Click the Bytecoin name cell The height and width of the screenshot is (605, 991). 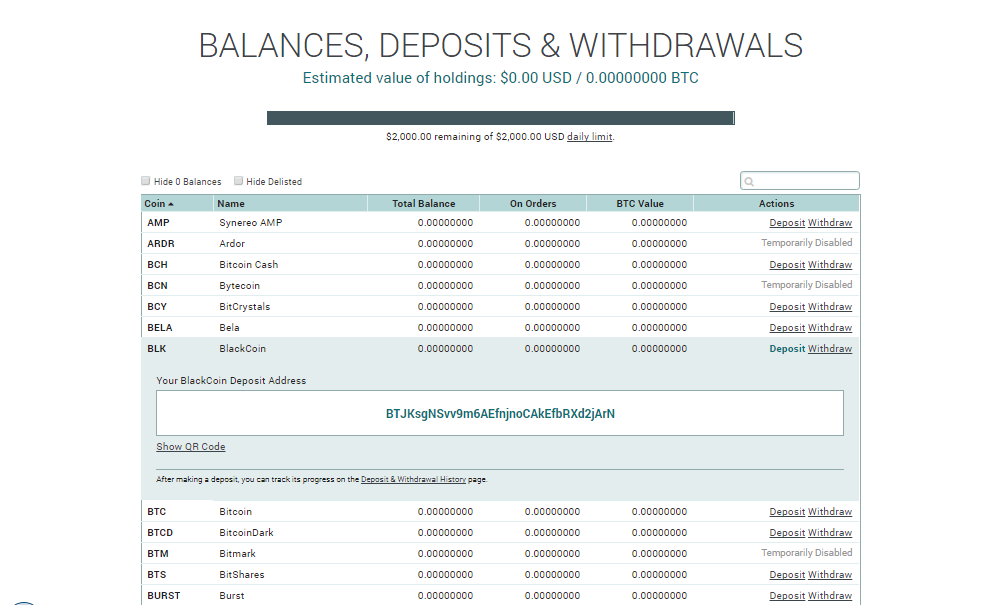(x=240, y=286)
